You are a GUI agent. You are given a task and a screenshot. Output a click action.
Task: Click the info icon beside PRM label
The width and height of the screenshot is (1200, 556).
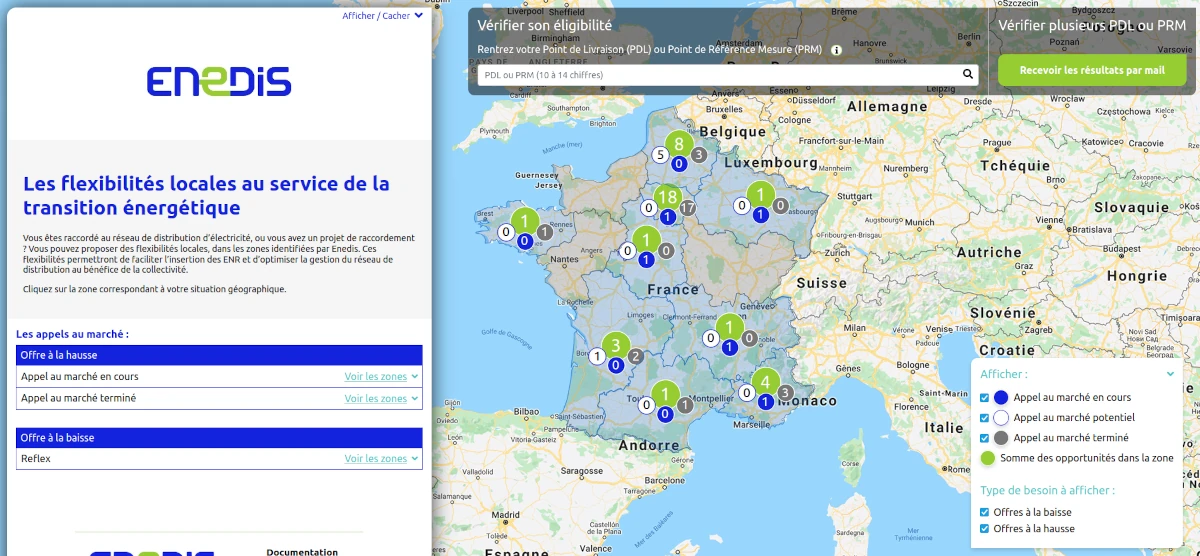click(x=836, y=50)
